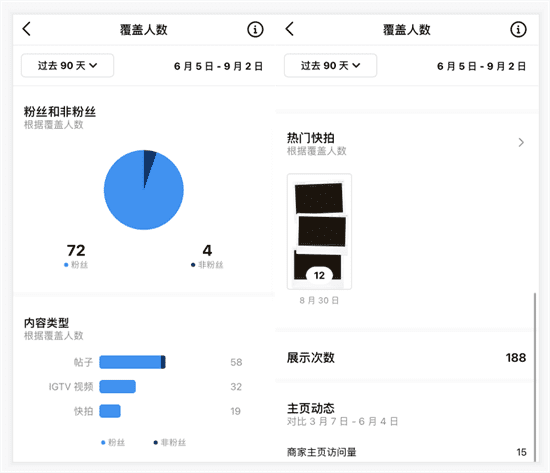Open info icon in left panel header
Screen dimensions: 550x473
255,29
